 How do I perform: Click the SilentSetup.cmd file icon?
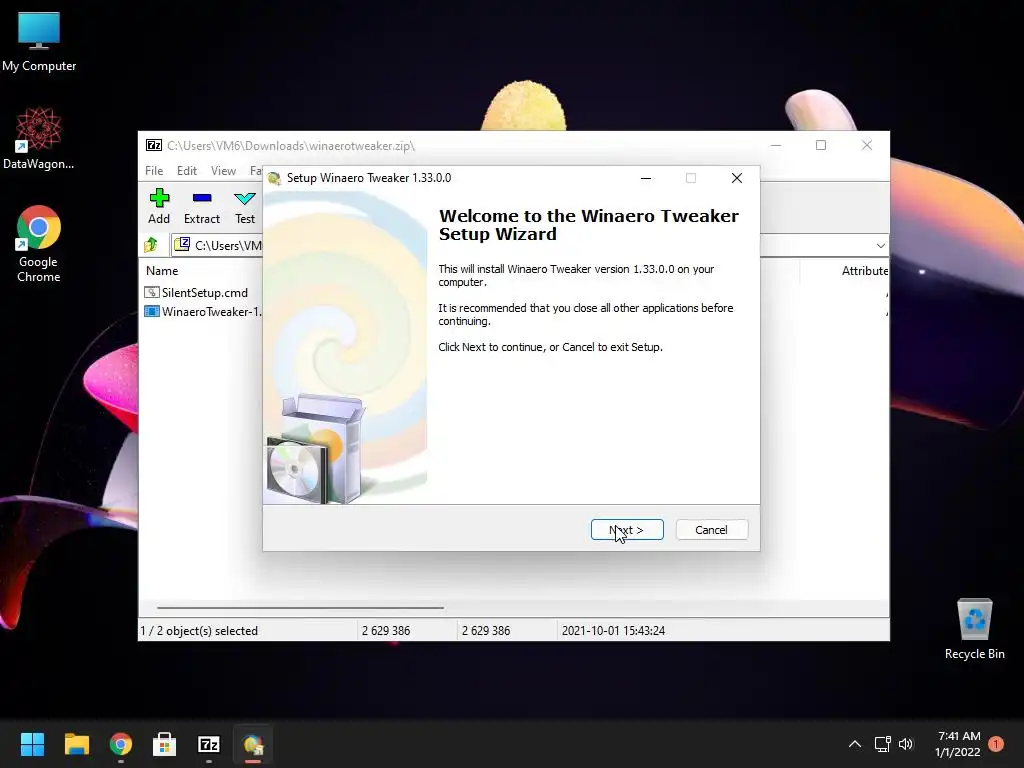click(x=152, y=293)
